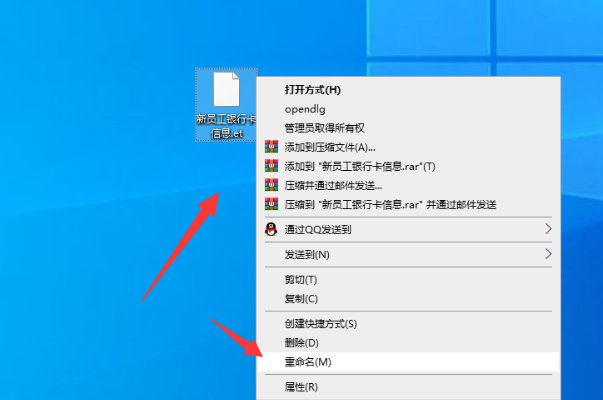Screen dimensions: 603x400
Task: Select 管理员取得所有权
Action: pos(408,128)
